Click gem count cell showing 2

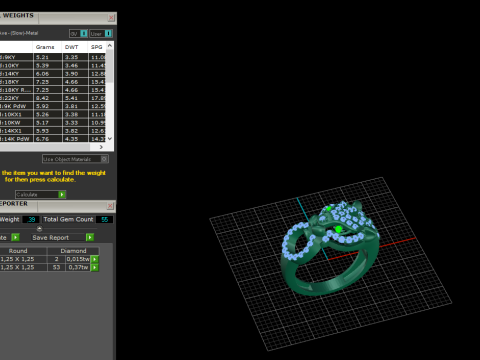point(56,259)
